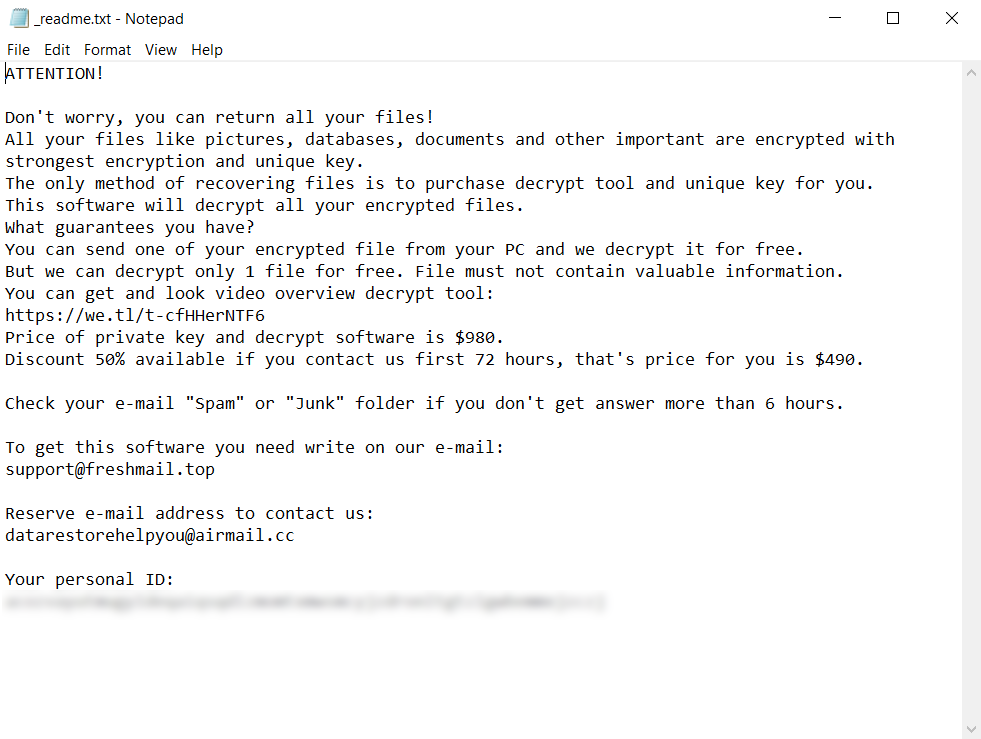Click the support@freshmail.top email address
Screen dimensions: 981x739
pyautogui.click(x=110, y=469)
